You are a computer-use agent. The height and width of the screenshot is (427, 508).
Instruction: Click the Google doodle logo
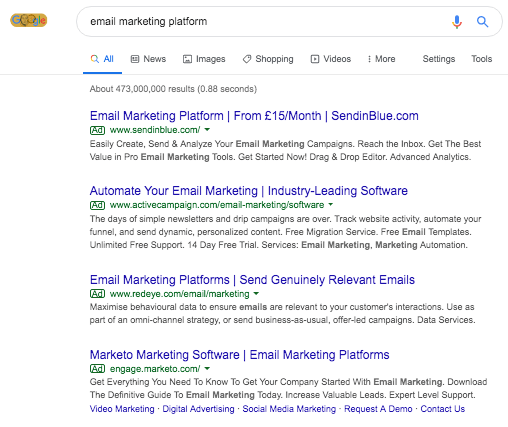click(29, 20)
